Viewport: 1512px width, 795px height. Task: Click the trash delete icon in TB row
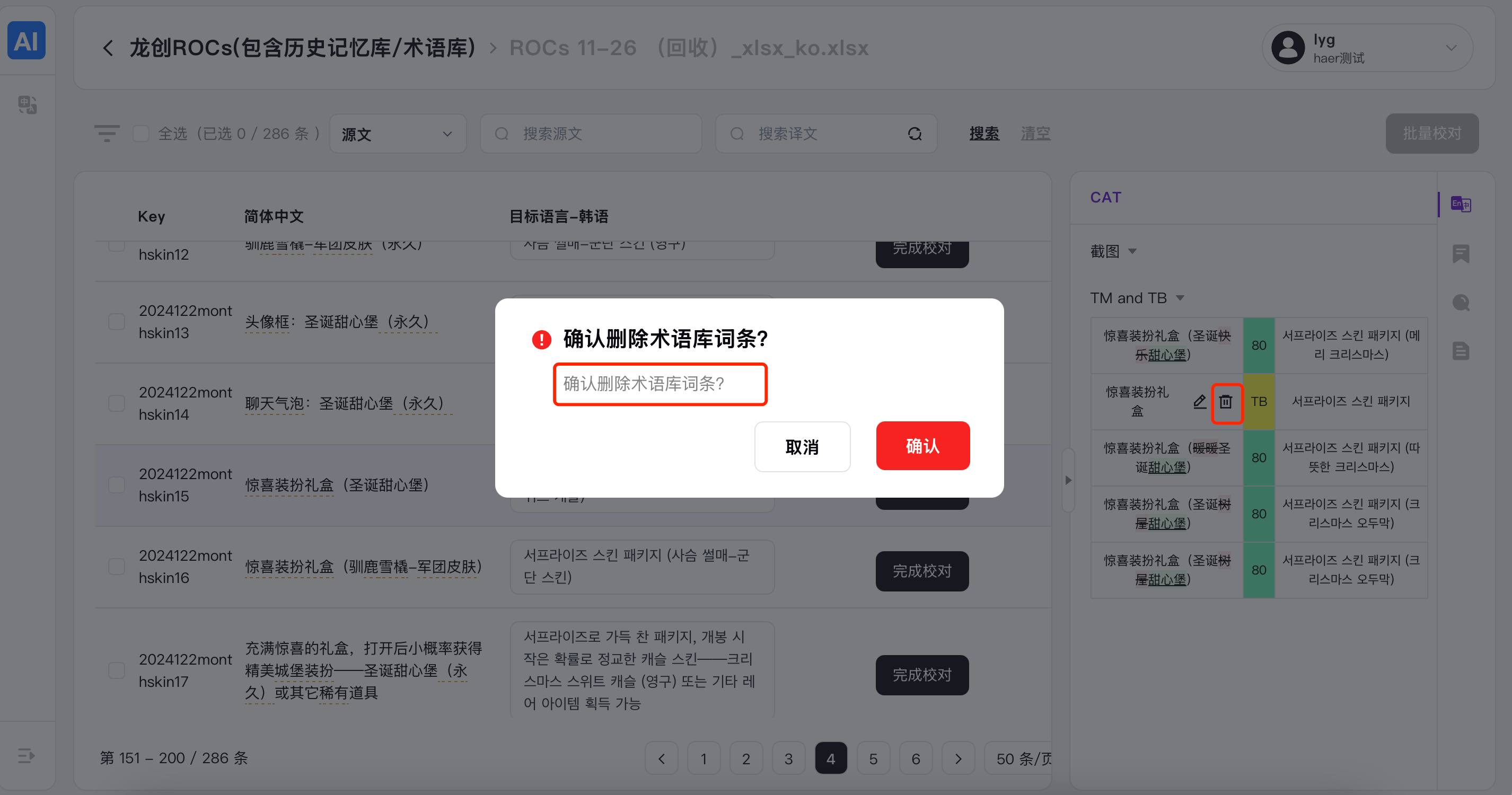coord(1226,402)
